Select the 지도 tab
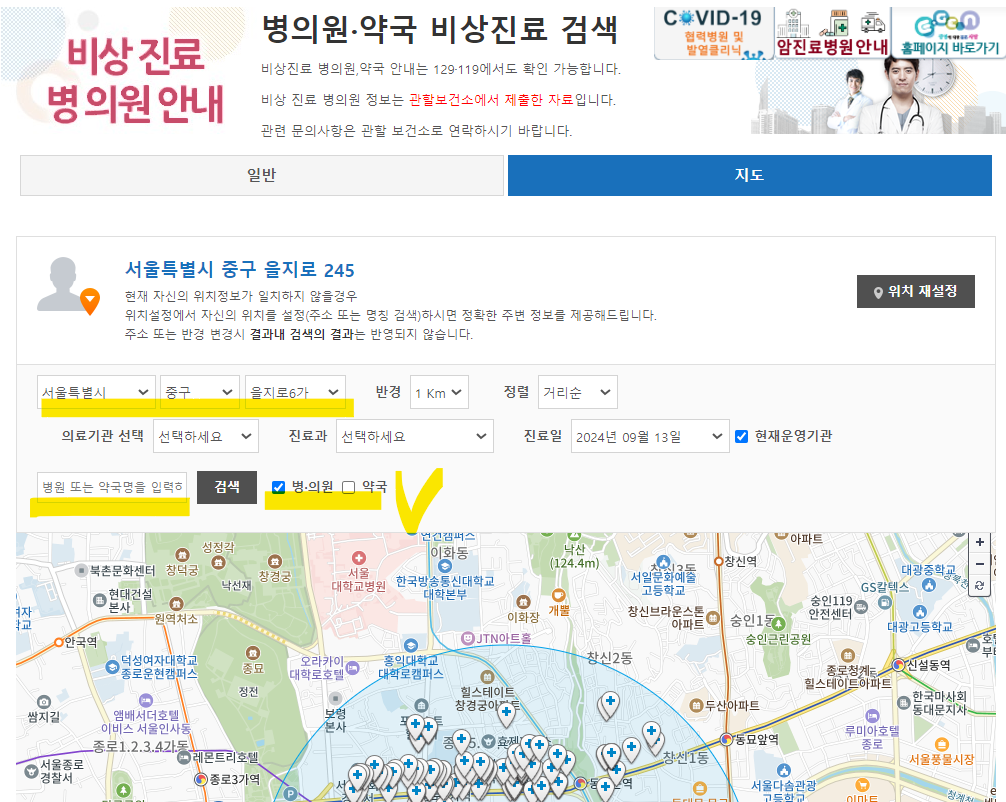1006x802 pixels. (749, 176)
